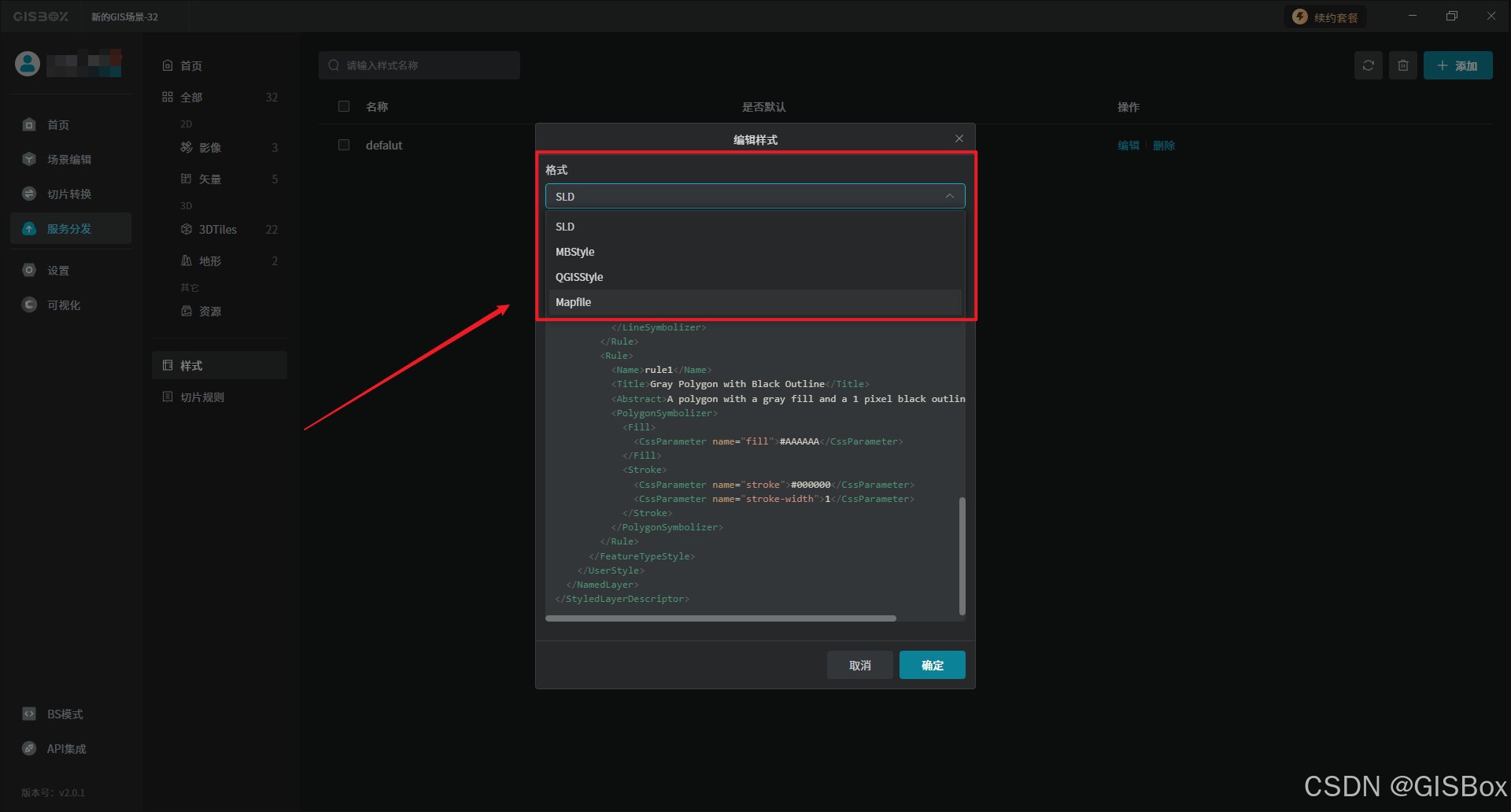The height and width of the screenshot is (812, 1511).
Task: Click the API集成 icon
Action: click(x=29, y=748)
